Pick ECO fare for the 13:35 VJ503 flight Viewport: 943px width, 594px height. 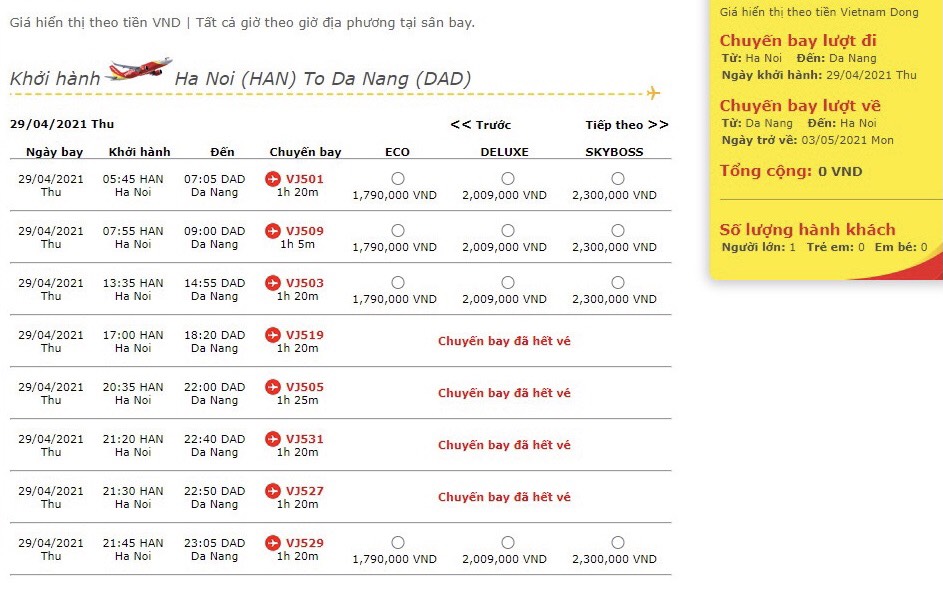[398, 283]
